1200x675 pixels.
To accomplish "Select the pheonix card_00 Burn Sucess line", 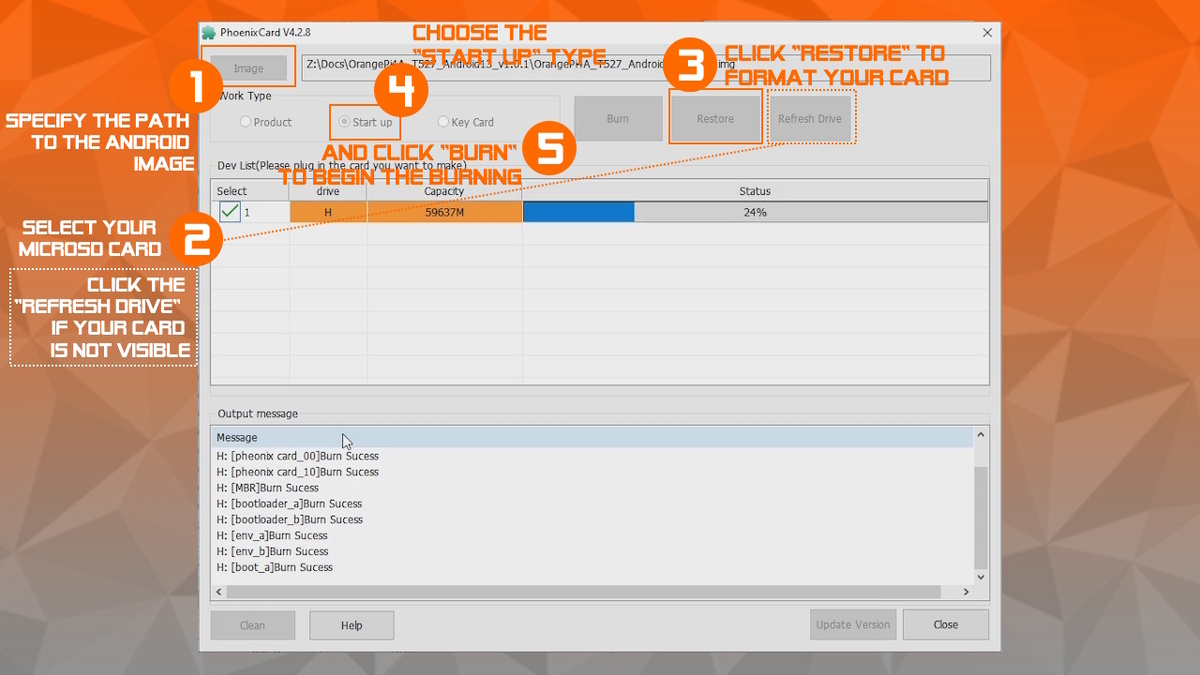I will pos(298,456).
